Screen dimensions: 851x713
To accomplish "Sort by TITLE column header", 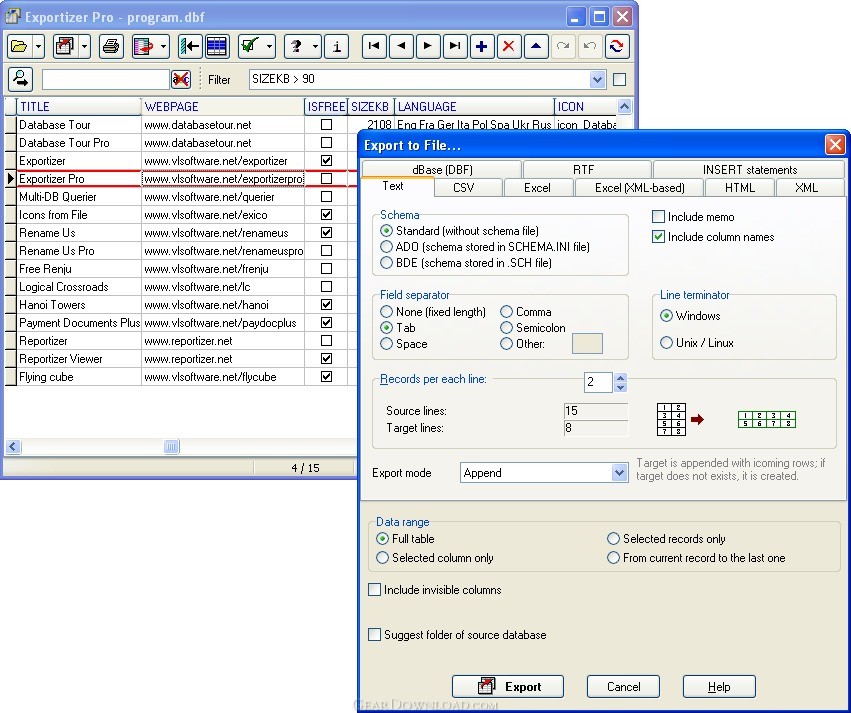I will coord(79,106).
